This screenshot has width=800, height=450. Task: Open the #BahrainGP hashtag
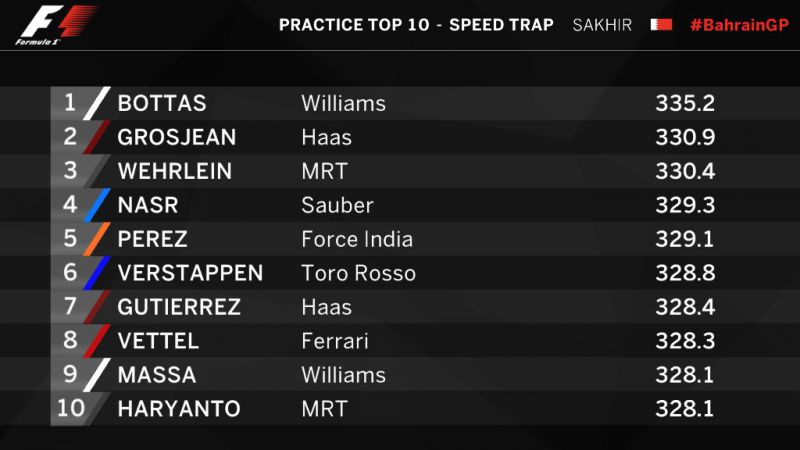[x=739, y=25]
